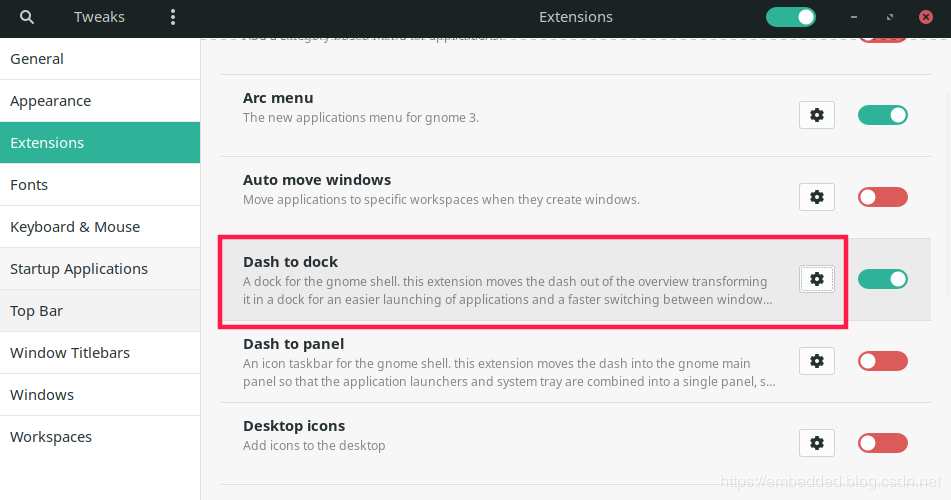The height and width of the screenshot is (500, 951).
Task: Enable the Auto move windows switch
Action: [882, 197]
